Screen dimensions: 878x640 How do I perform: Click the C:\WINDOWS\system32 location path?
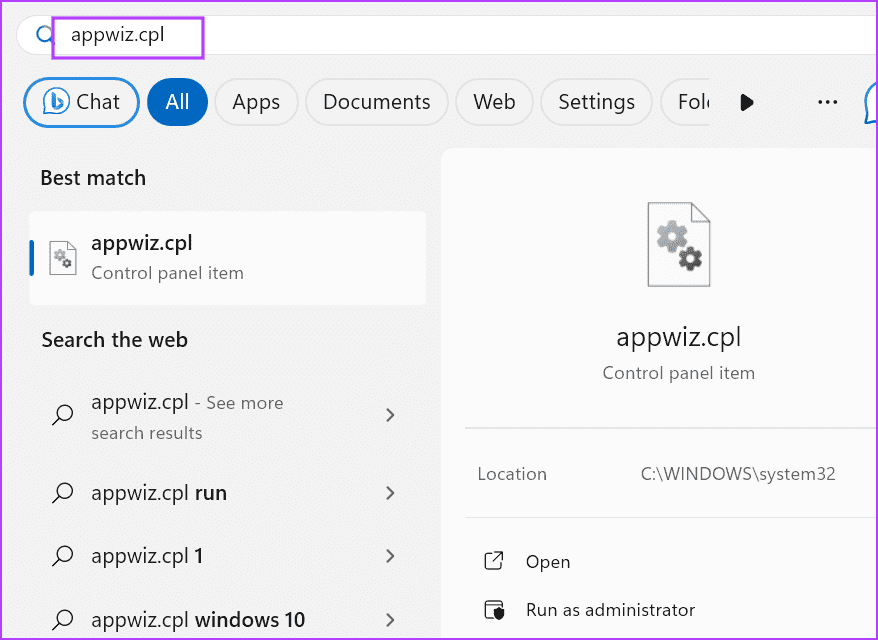(x=738, y=474)
